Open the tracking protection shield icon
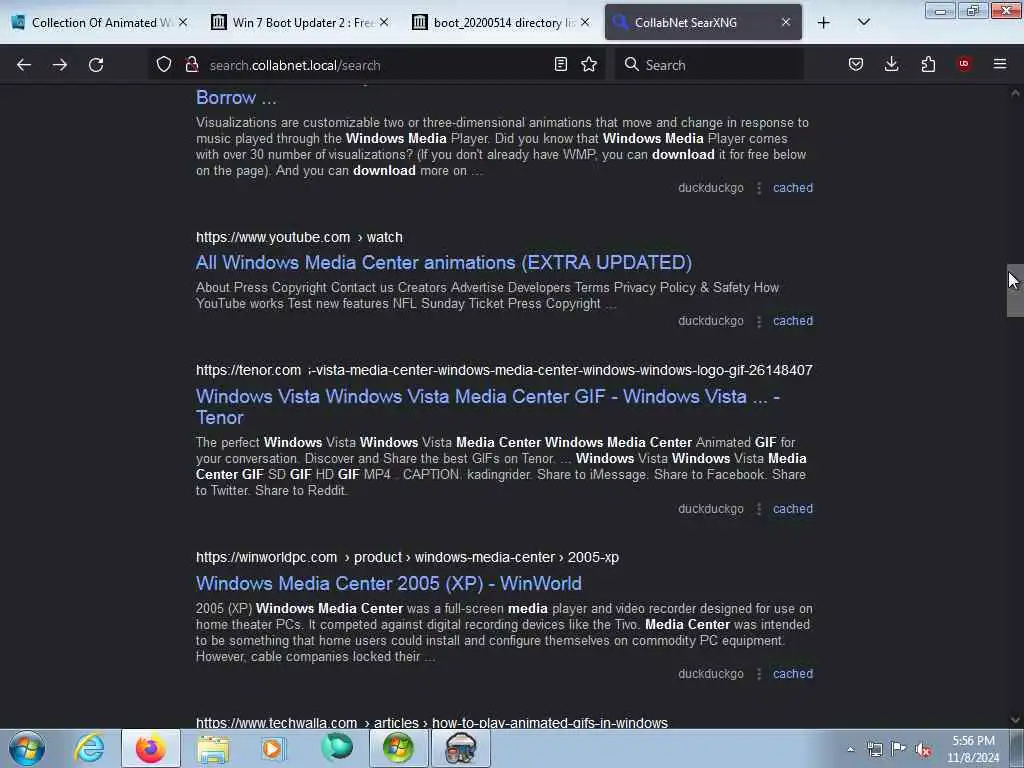Screen dimensions: 1024x768 (164, 65)
